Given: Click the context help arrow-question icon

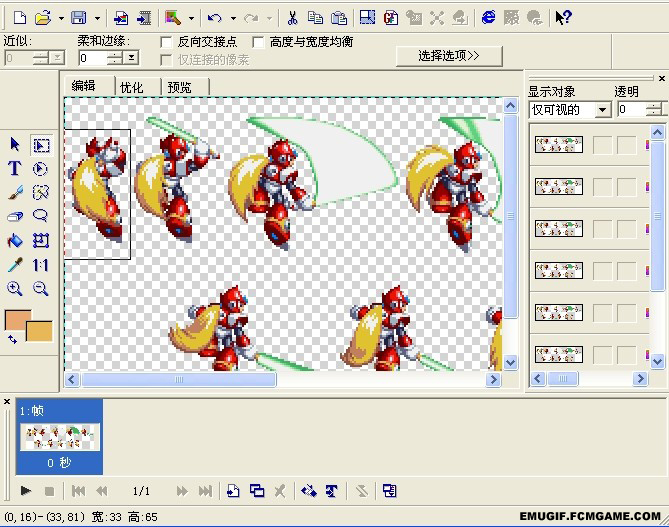Looking at the screenshot, I should (x=563, y=18).
